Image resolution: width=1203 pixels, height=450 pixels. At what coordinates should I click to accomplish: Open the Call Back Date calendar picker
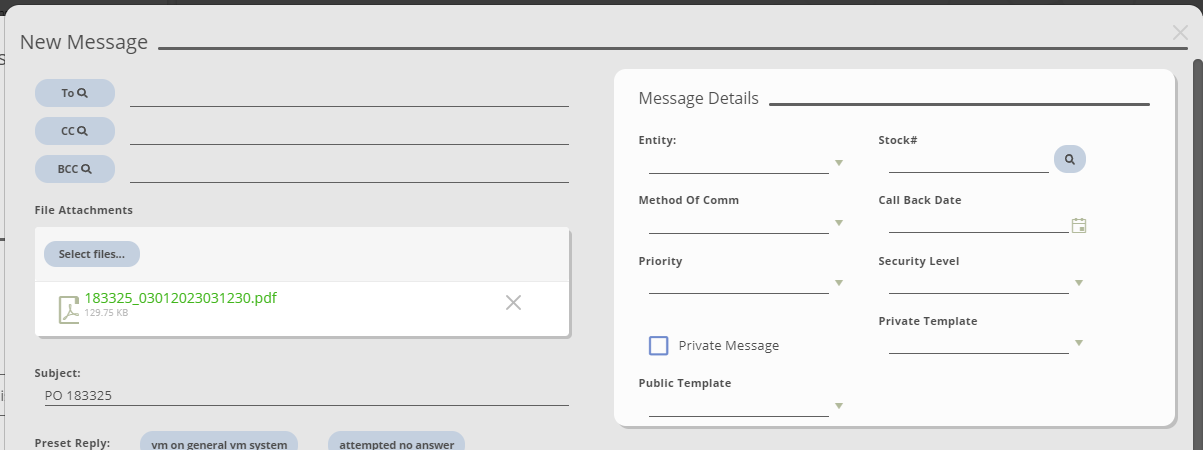pyautogui.click(x=1079, y=225)
